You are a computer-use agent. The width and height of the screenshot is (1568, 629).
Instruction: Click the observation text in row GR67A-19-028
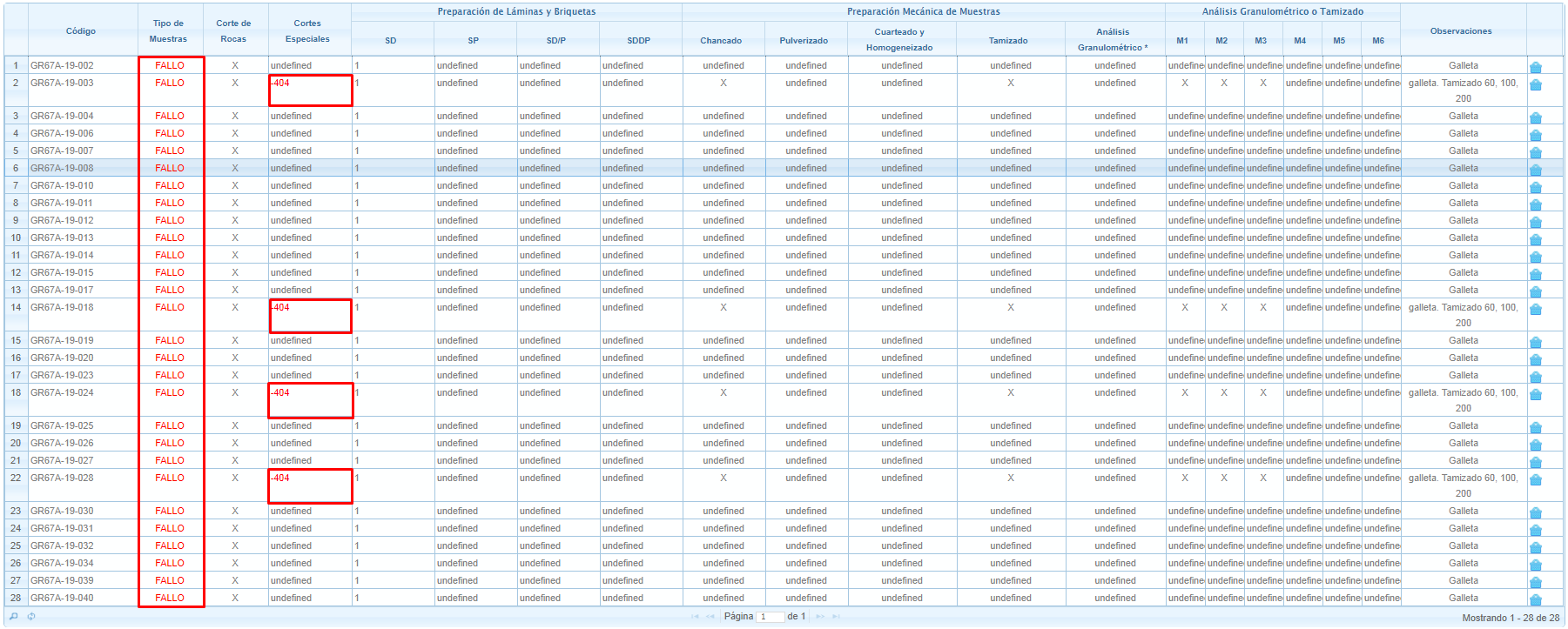tap(1463, 485)
